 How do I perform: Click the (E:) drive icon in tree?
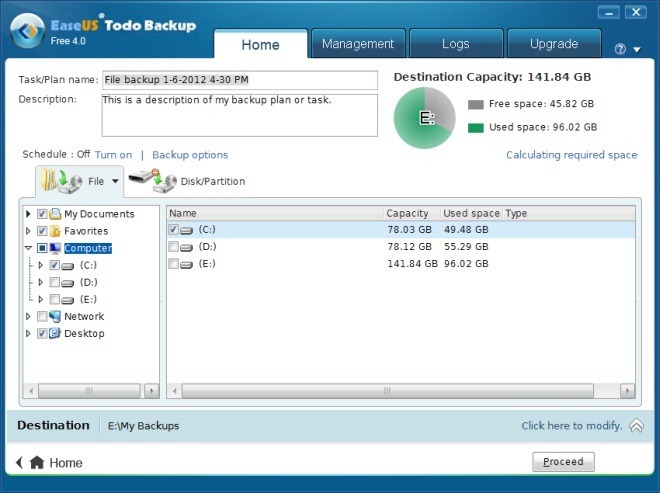tap(68, 300)
